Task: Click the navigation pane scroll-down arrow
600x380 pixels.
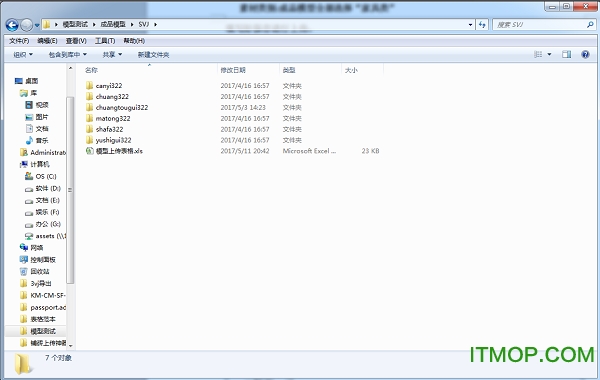Action: click(x=70, y=345)
